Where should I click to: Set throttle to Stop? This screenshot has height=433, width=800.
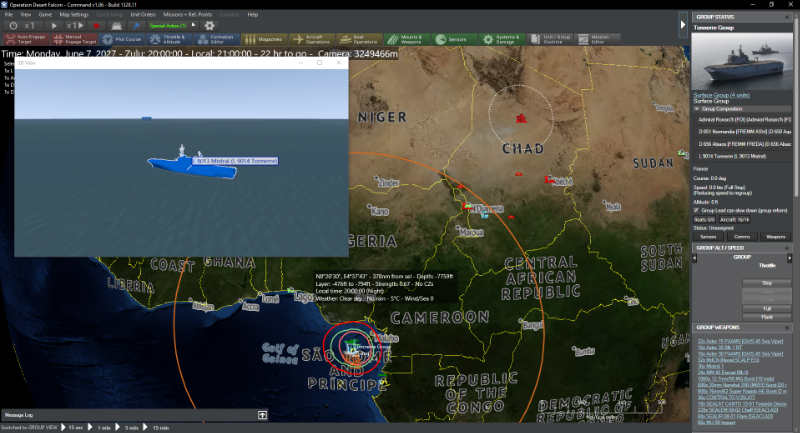tap(767, 283)
